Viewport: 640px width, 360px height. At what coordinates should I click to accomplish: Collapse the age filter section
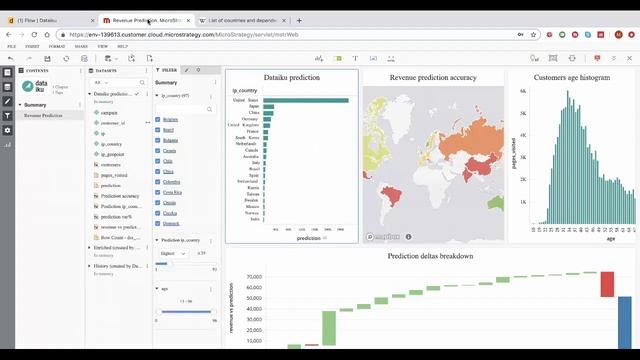[157, 289]
